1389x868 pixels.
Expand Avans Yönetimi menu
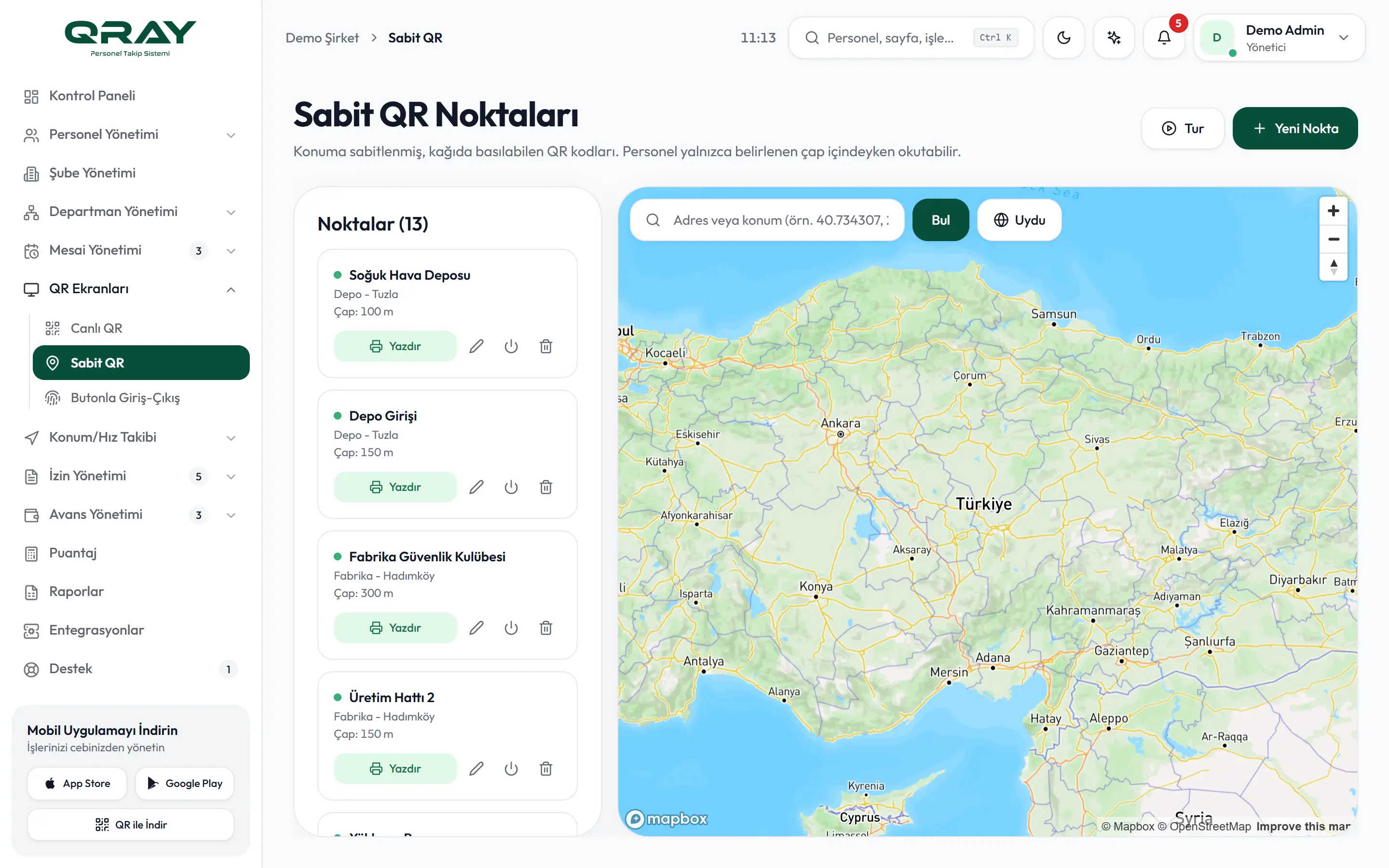(x=131, y=515)
